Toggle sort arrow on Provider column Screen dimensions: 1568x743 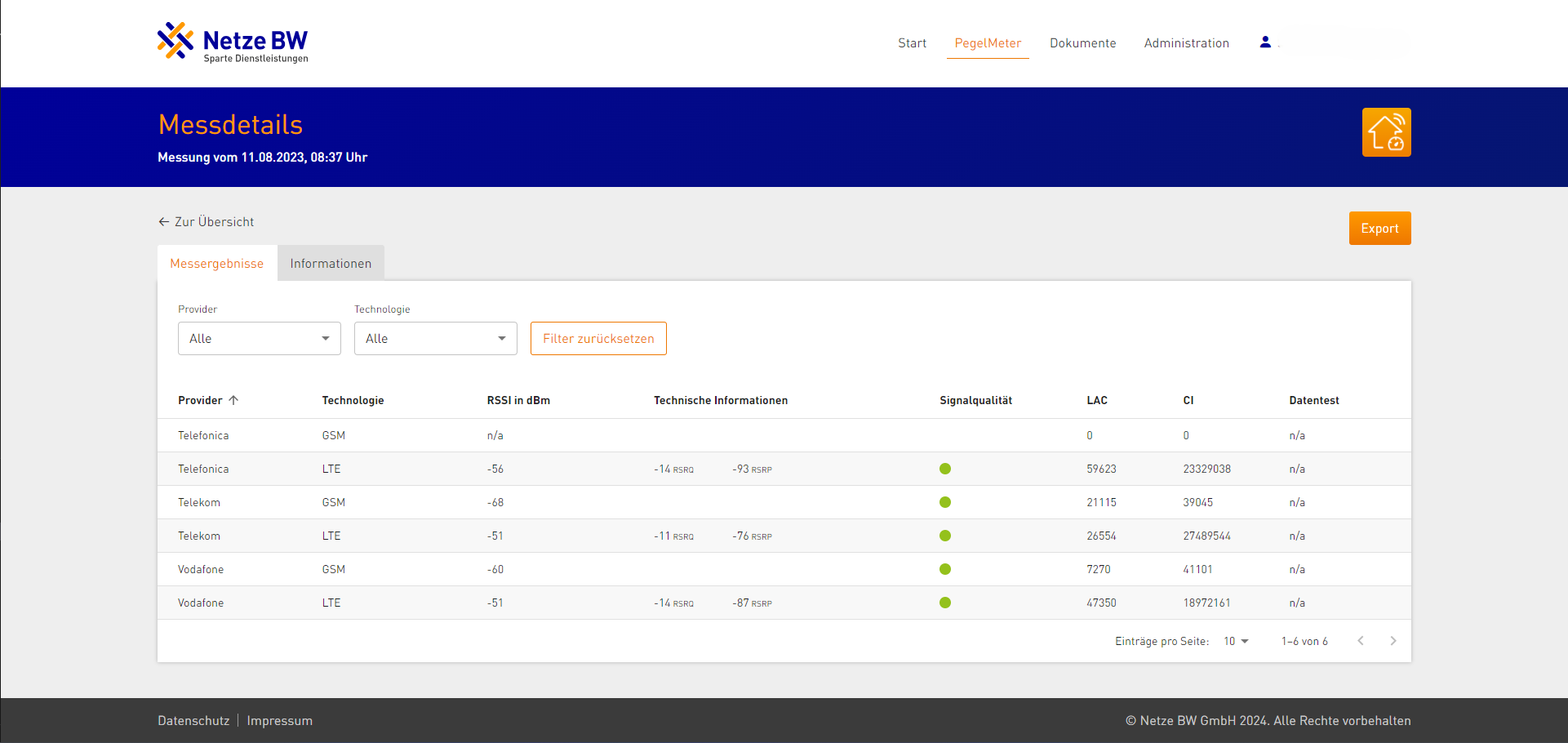pos(234,400)
